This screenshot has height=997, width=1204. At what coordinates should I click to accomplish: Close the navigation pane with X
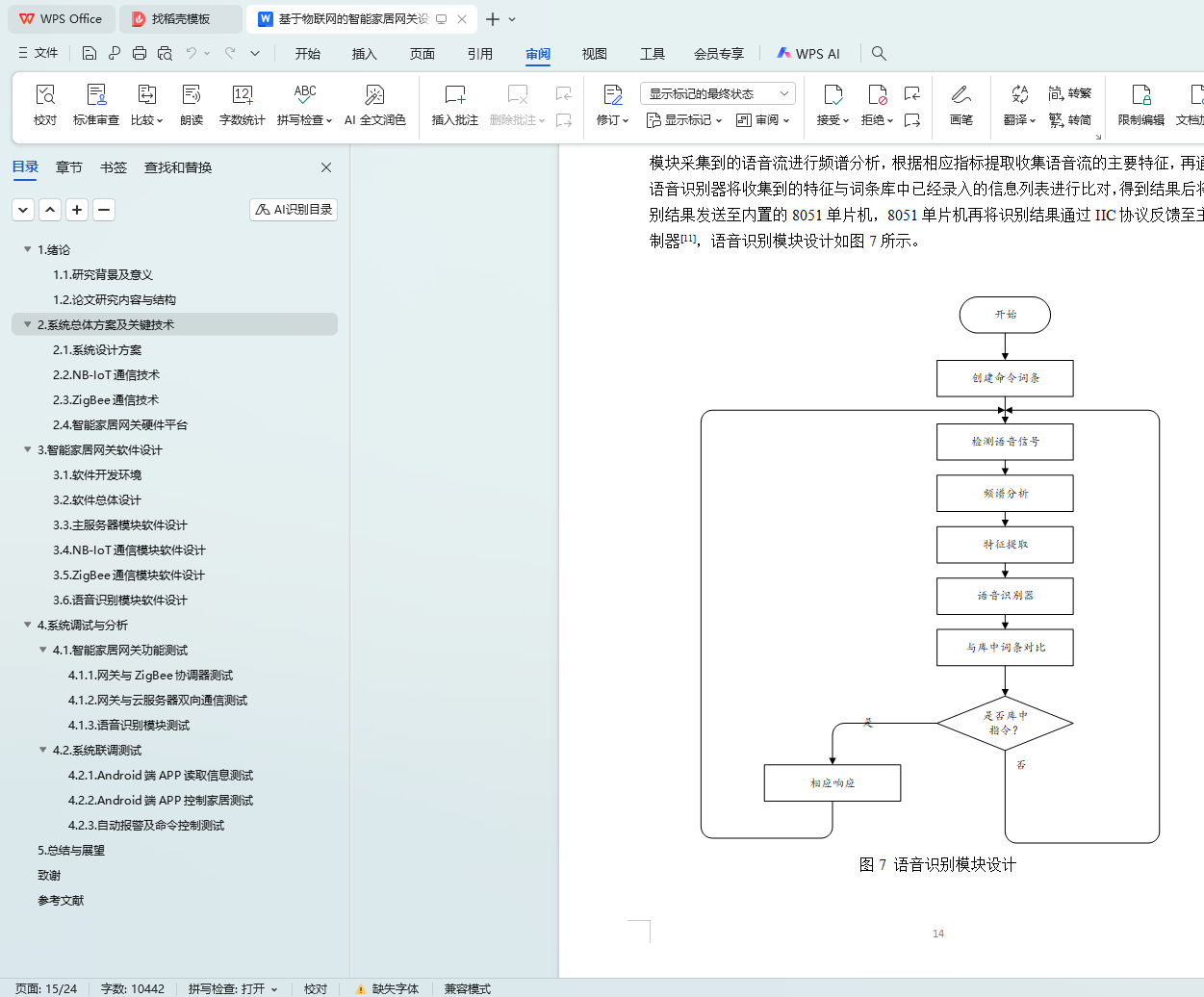326,167
